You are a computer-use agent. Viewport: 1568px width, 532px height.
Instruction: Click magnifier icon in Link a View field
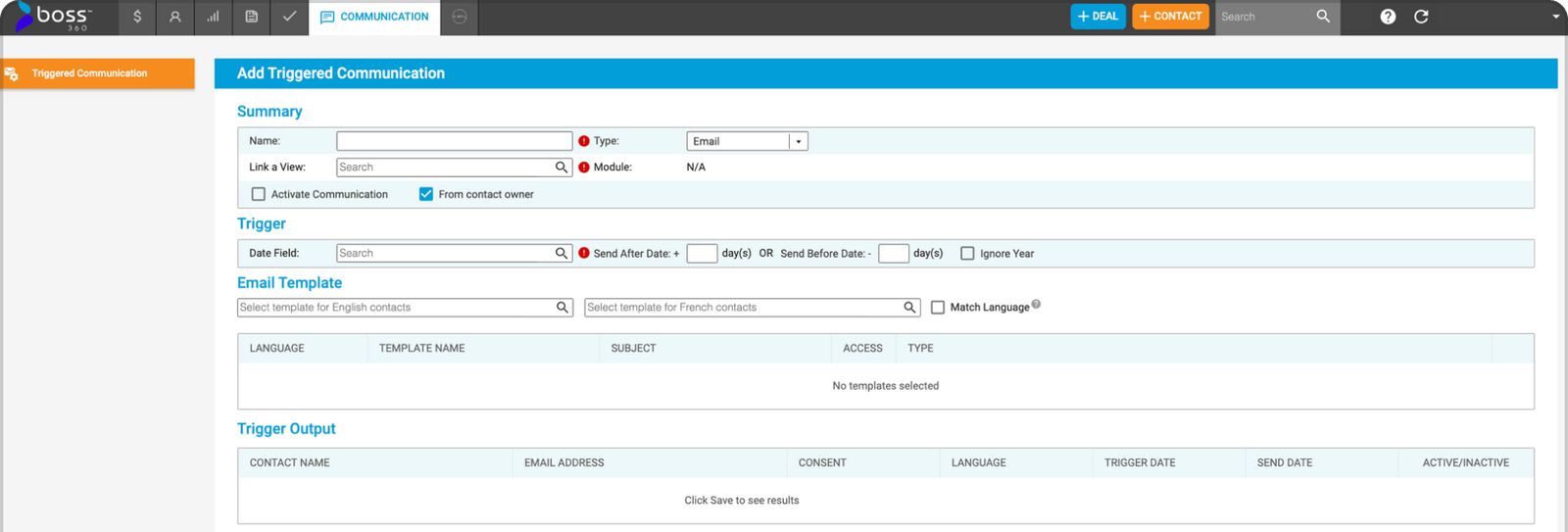(x=562, y=168)
